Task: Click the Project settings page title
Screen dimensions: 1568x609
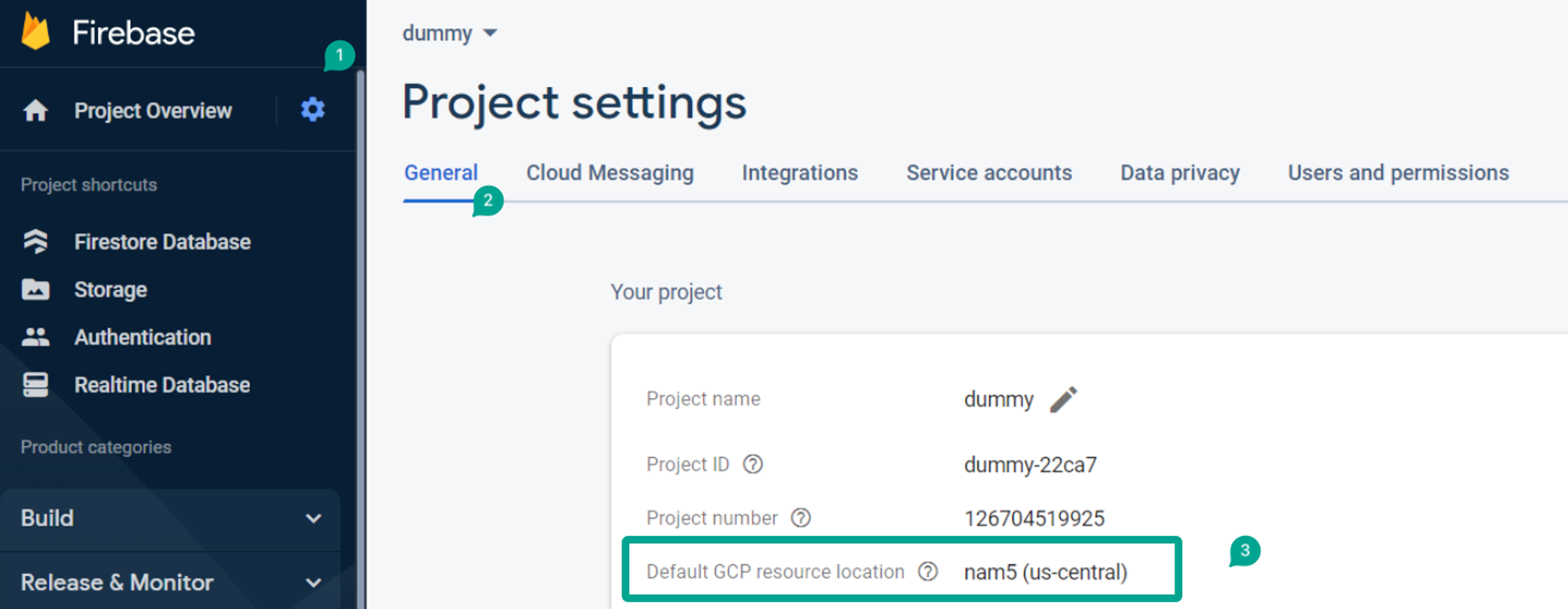Action: [x=575, y=103]
